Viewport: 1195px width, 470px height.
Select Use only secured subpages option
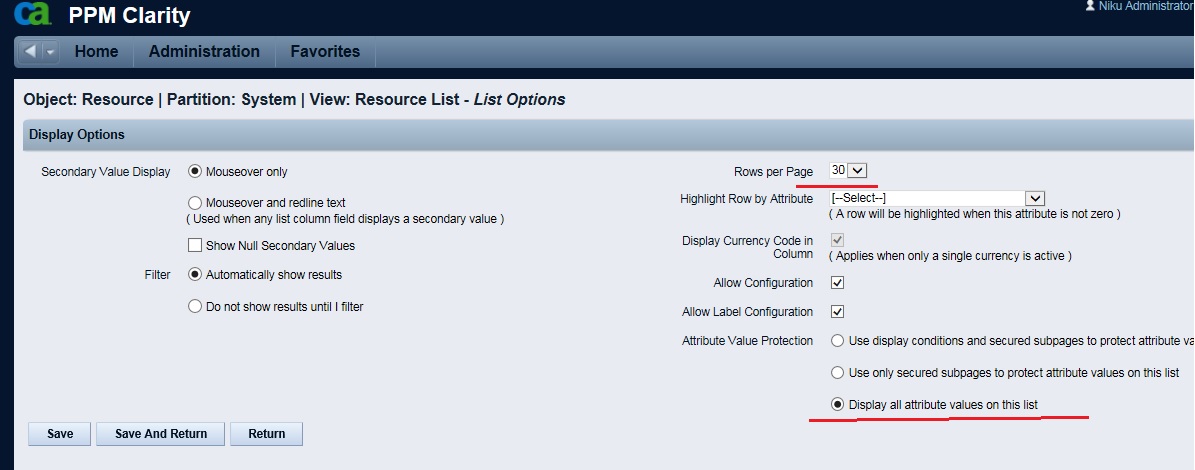[x=838, y=372]
